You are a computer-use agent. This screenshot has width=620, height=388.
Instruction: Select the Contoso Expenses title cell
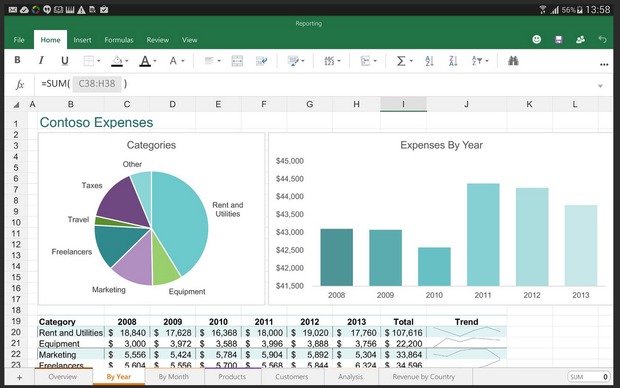click(x=96, y=122)
